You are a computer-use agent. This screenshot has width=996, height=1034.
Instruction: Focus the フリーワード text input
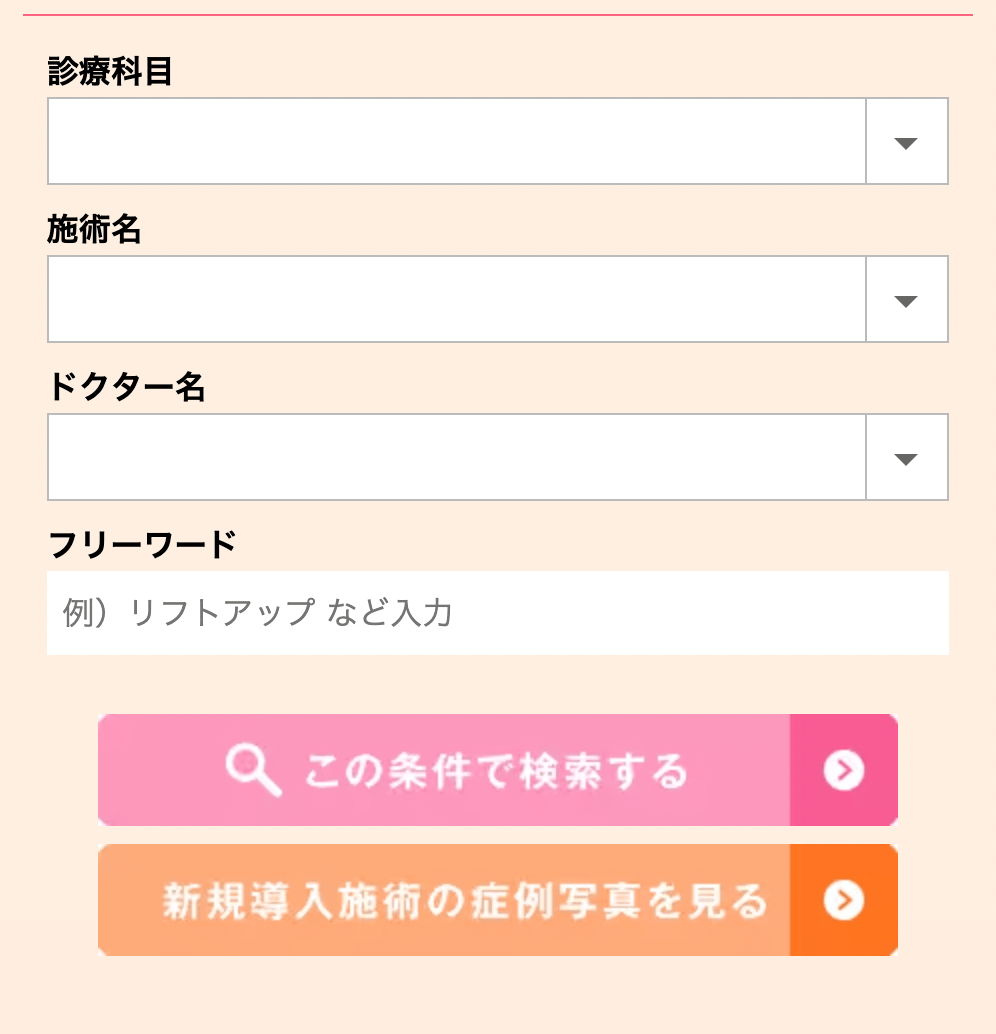498,613
